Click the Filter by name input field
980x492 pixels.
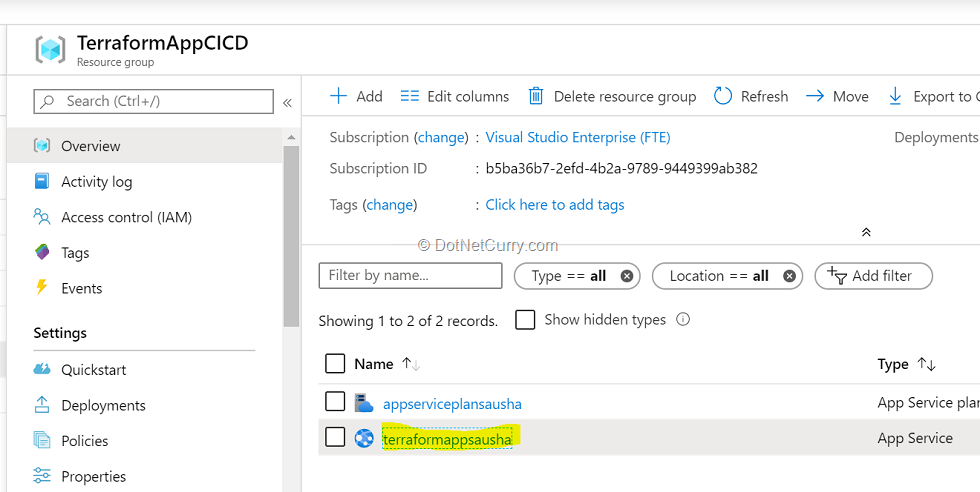click(411, 276)
